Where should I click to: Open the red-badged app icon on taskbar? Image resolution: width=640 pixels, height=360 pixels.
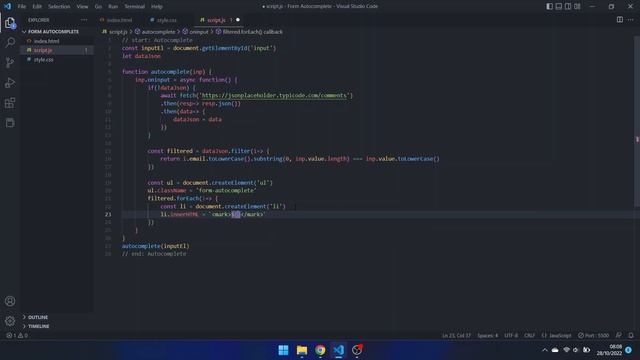(357, 350)
